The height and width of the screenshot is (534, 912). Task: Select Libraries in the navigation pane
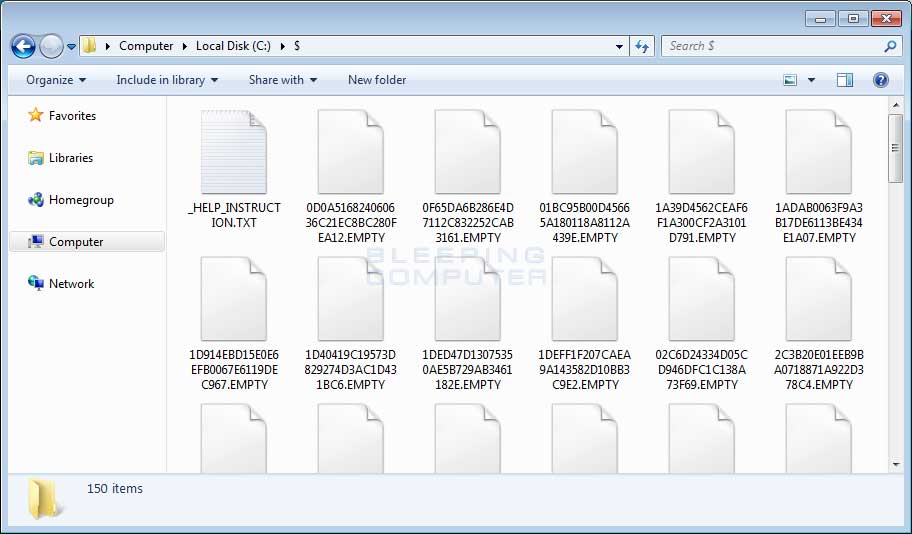(x=71, y=158)
